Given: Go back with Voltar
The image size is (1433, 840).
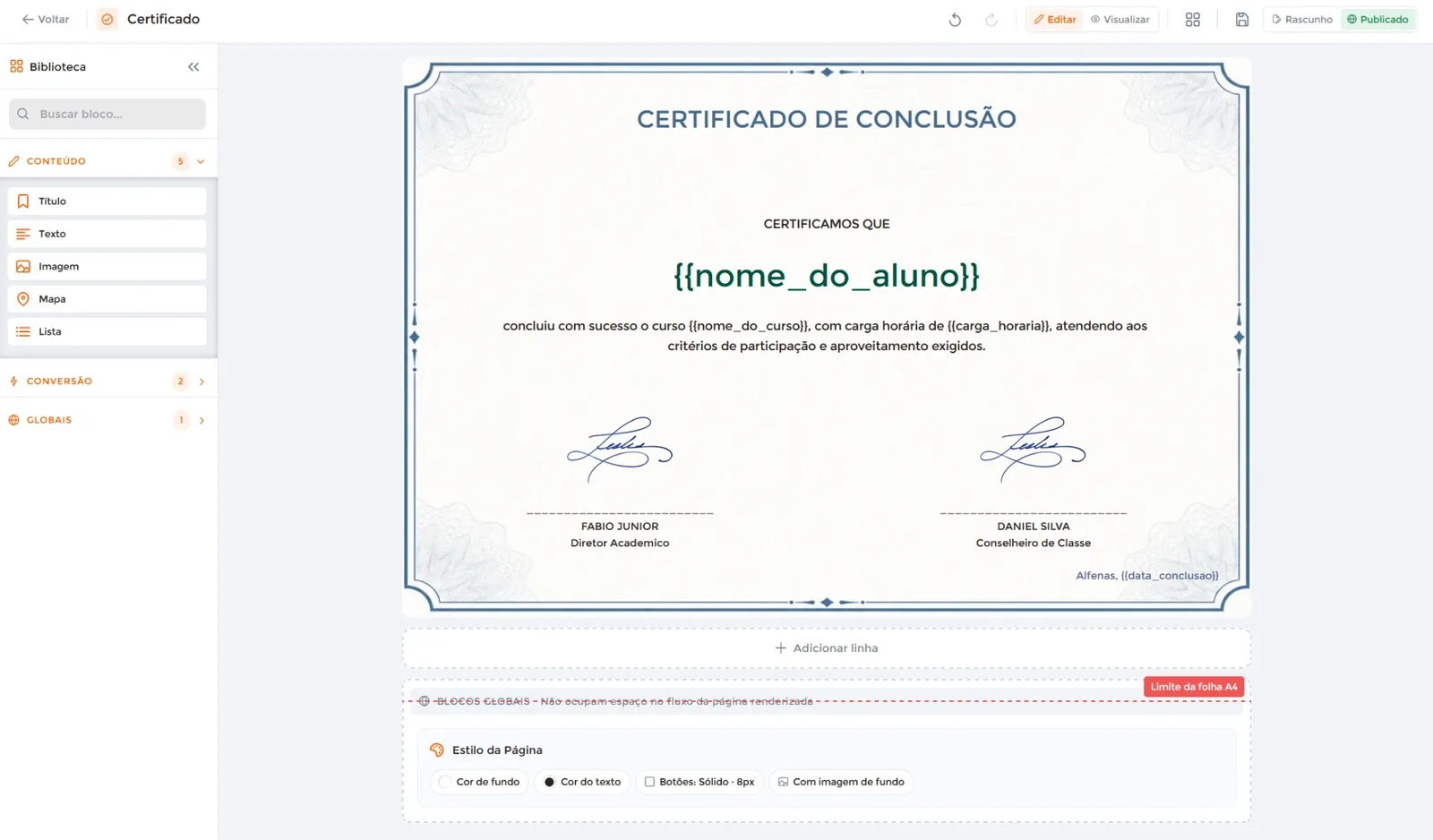Looking at the screenshot, I should [46, 19].
